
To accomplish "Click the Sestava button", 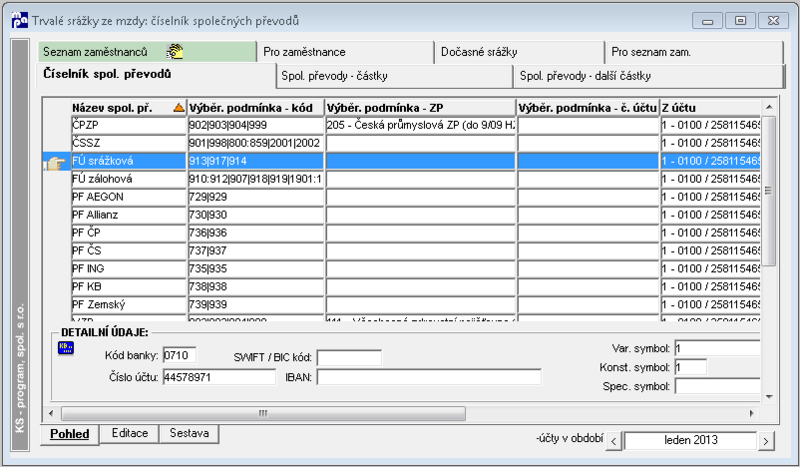I will pos(189,433).
